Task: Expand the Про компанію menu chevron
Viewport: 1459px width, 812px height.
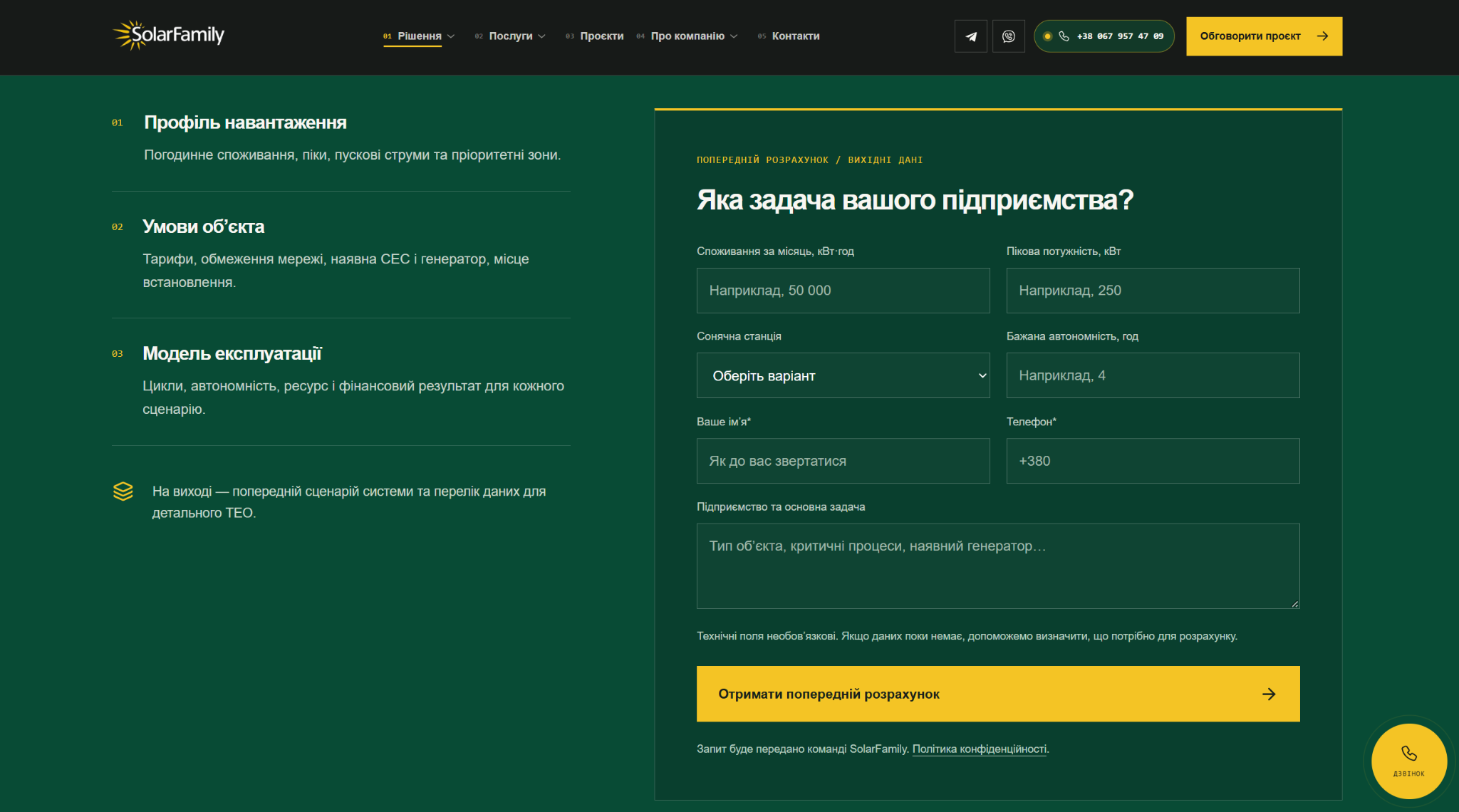Action: pyautogui.click(x=734, y=36)
